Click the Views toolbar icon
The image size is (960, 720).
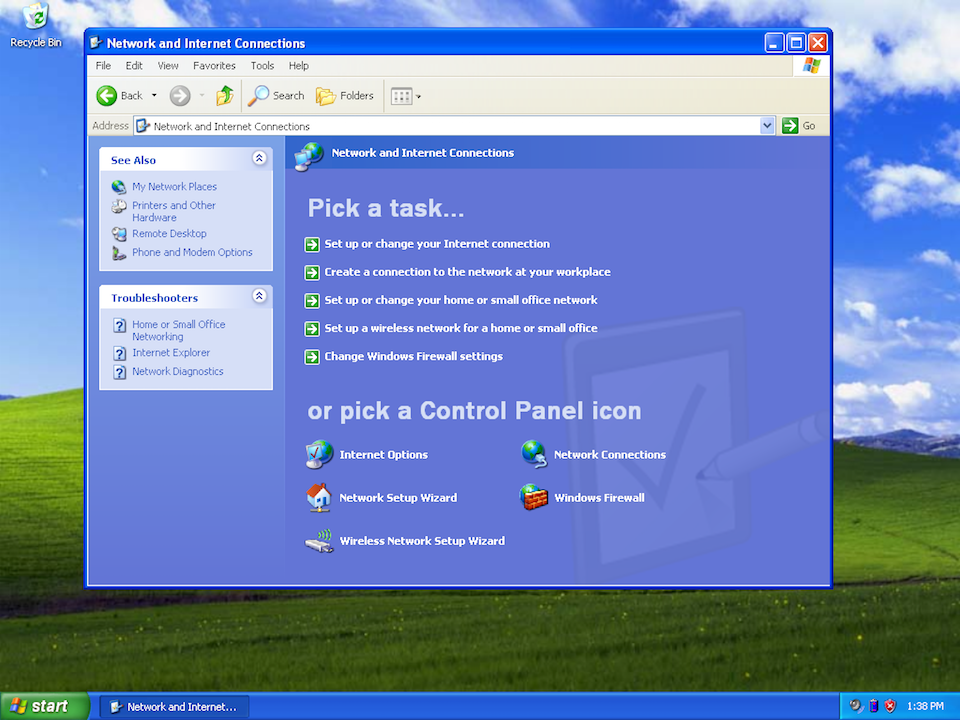pyautogui.click(x=402, y=96)
